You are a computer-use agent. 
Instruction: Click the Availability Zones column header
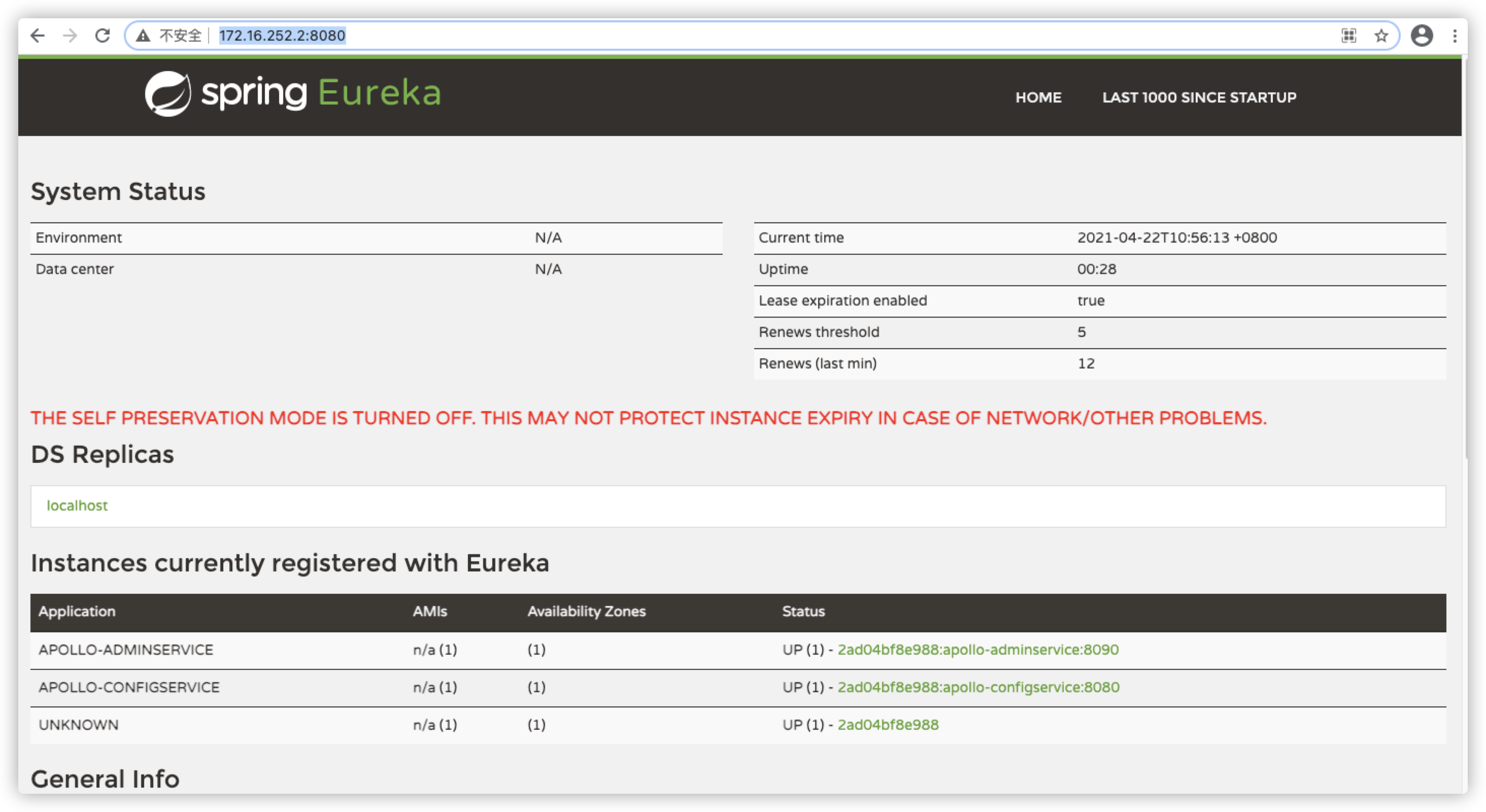pyautogui.click(x=586, y=612)
